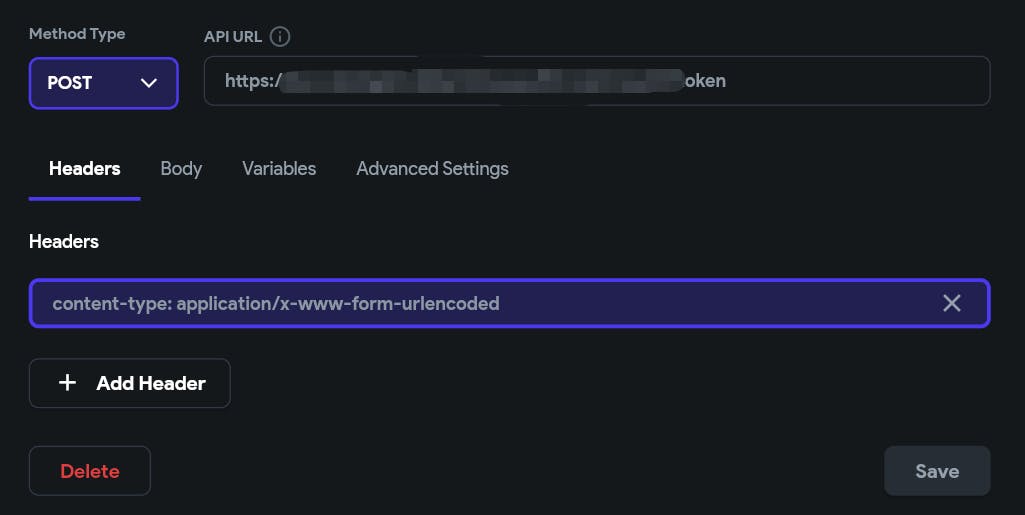The image size is (1025, 515).
Task: Save the API configuration
Action: pyautogui.click(x=937, y=471)
